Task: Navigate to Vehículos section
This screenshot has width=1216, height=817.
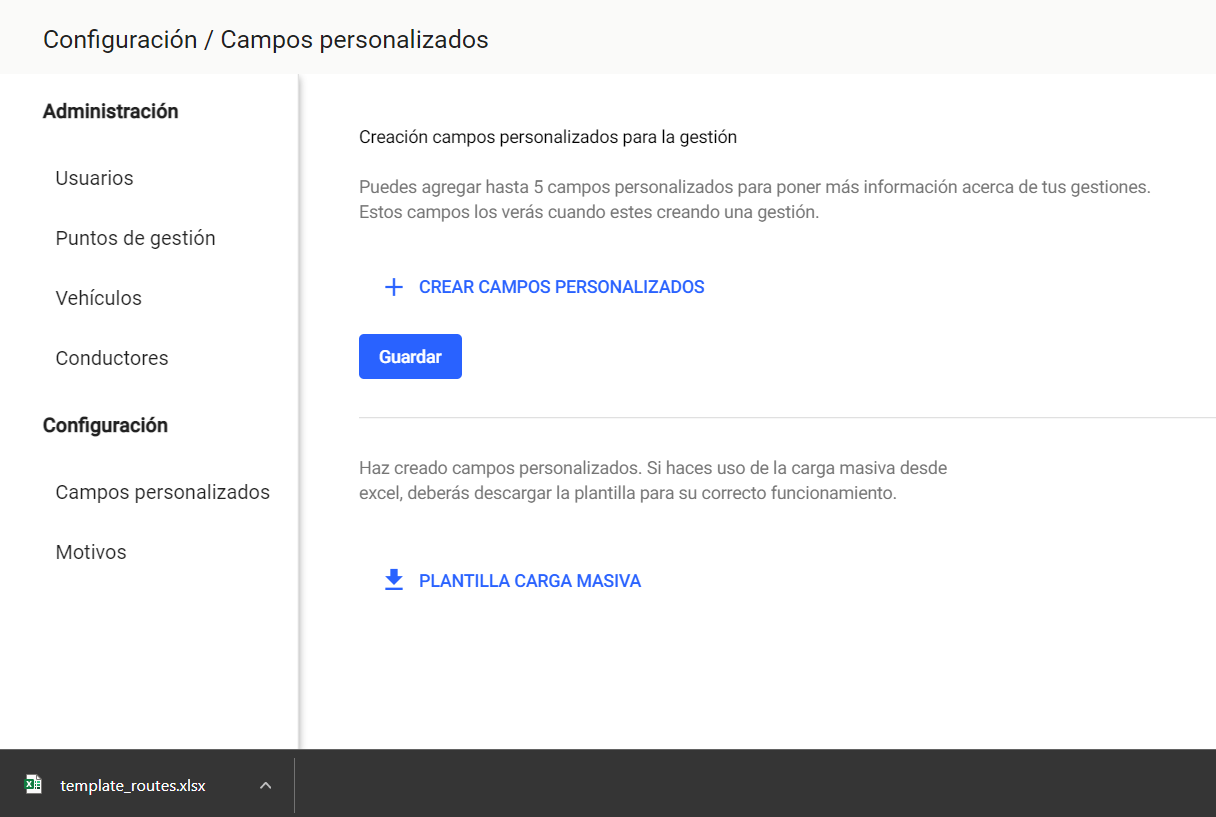Action: click(x=97, y=297)
